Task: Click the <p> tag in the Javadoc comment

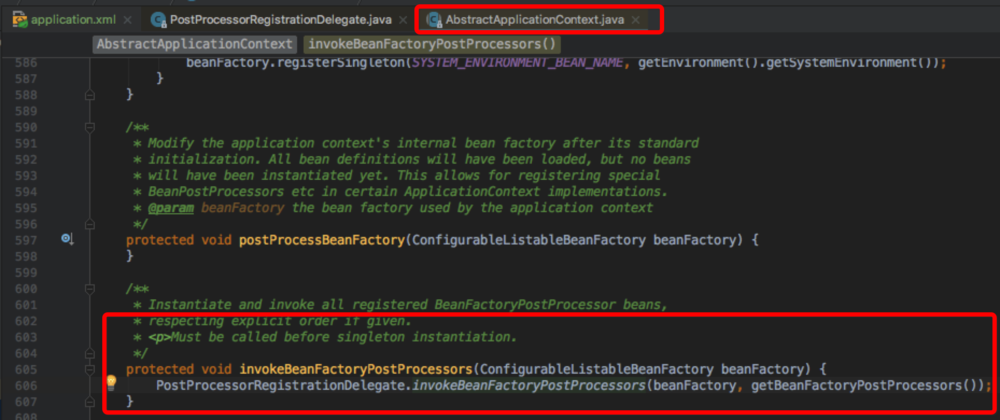Action: [159, 337]
